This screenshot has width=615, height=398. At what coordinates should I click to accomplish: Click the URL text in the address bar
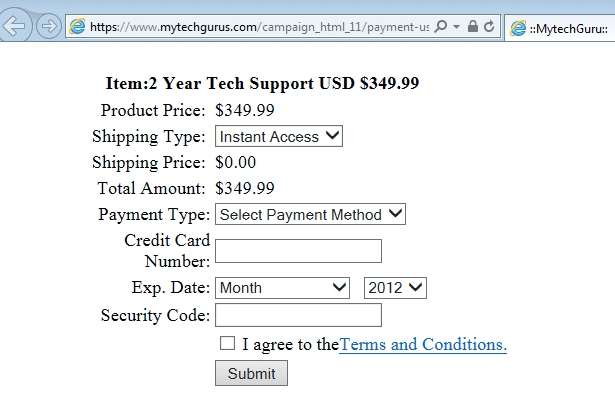pos(259,27)
